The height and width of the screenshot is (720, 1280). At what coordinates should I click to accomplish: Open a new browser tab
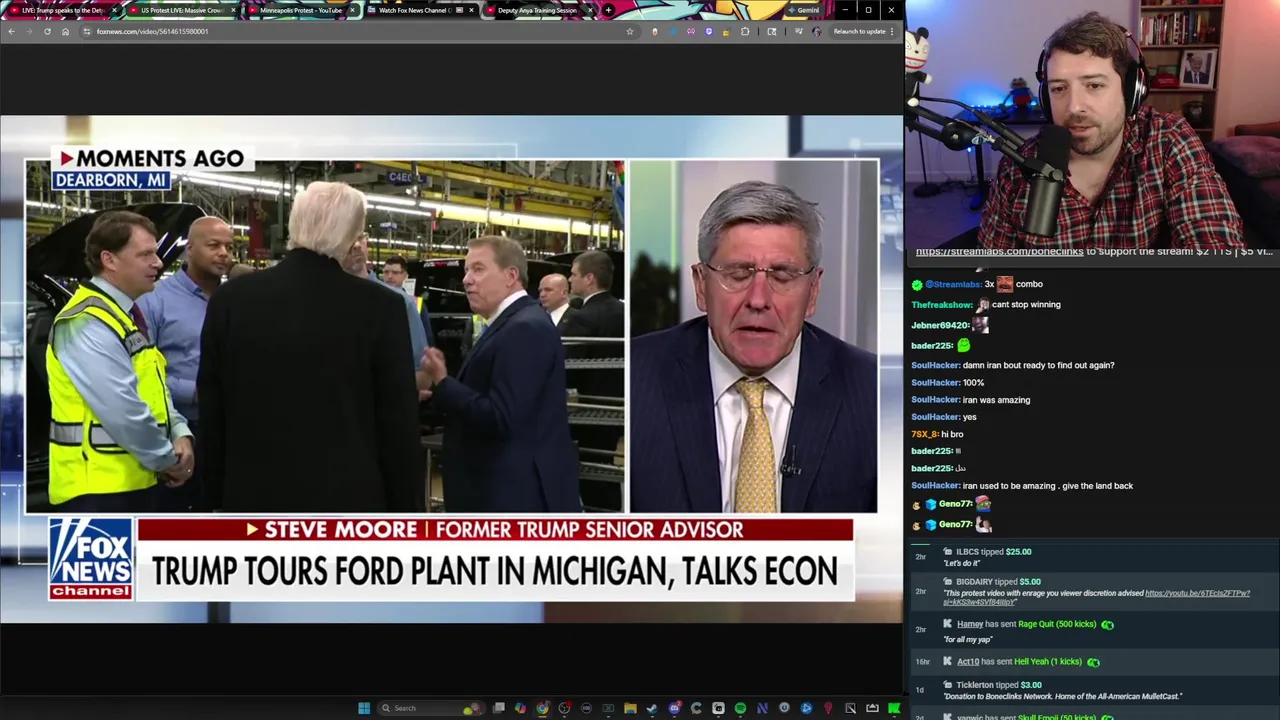tap(608, 10)
